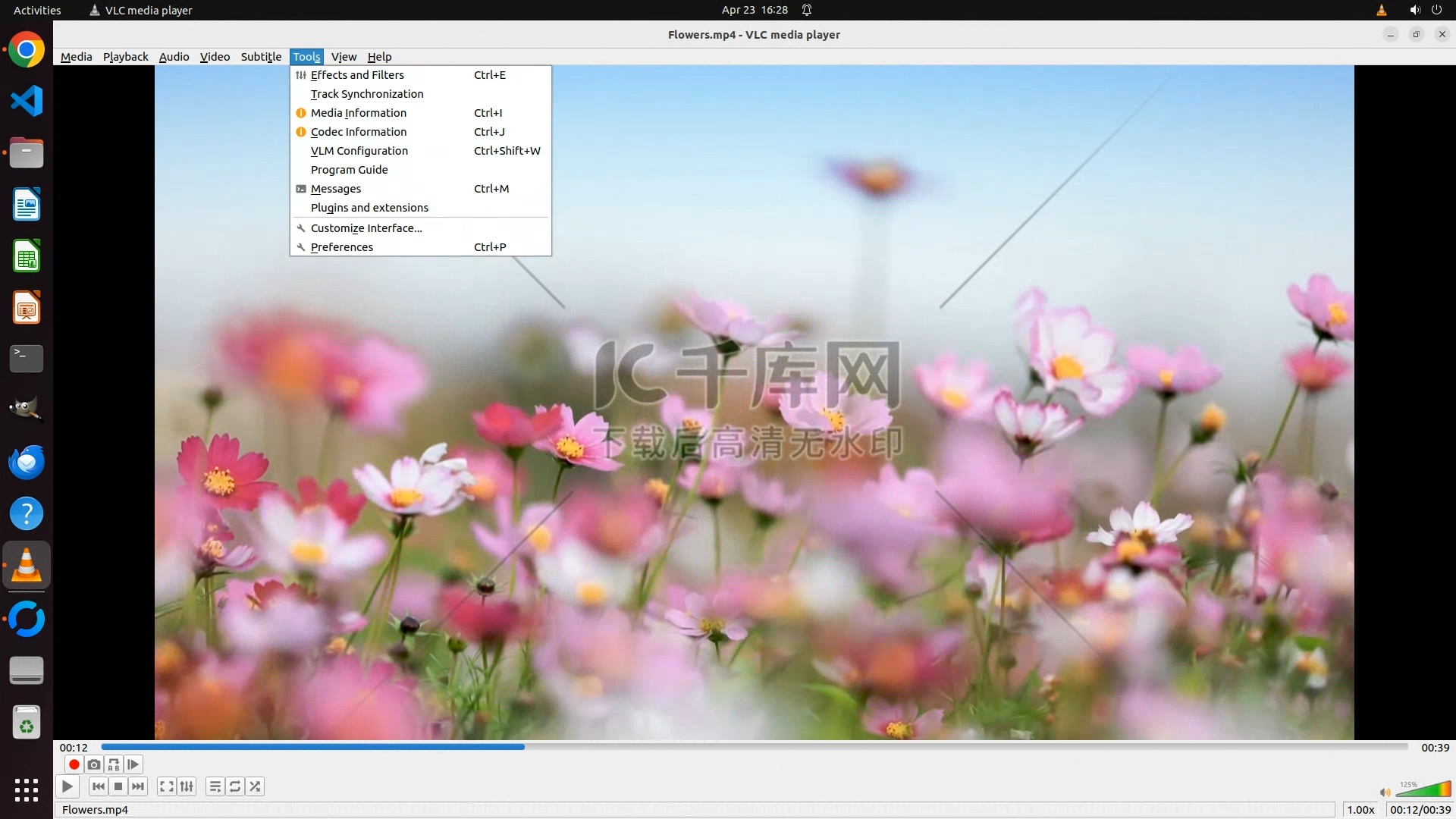Stop playback with the Stop button

[x=118, y=786]
